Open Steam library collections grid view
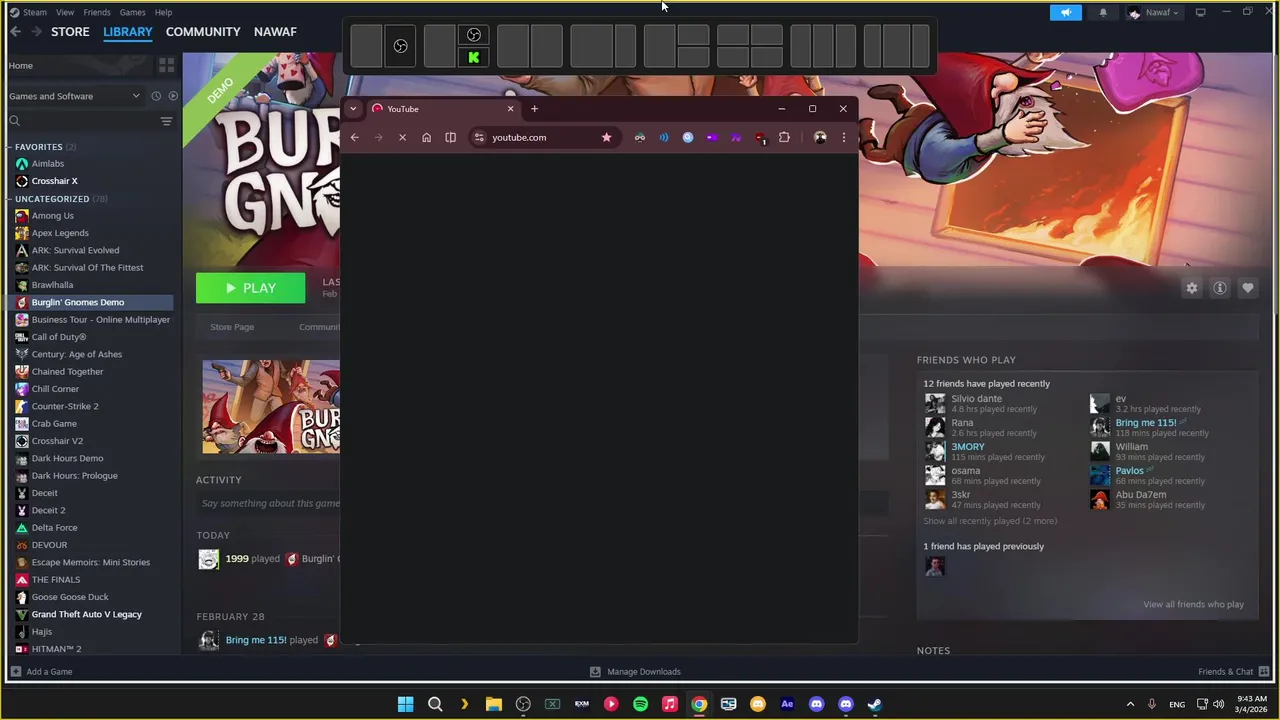 [166, 65]
